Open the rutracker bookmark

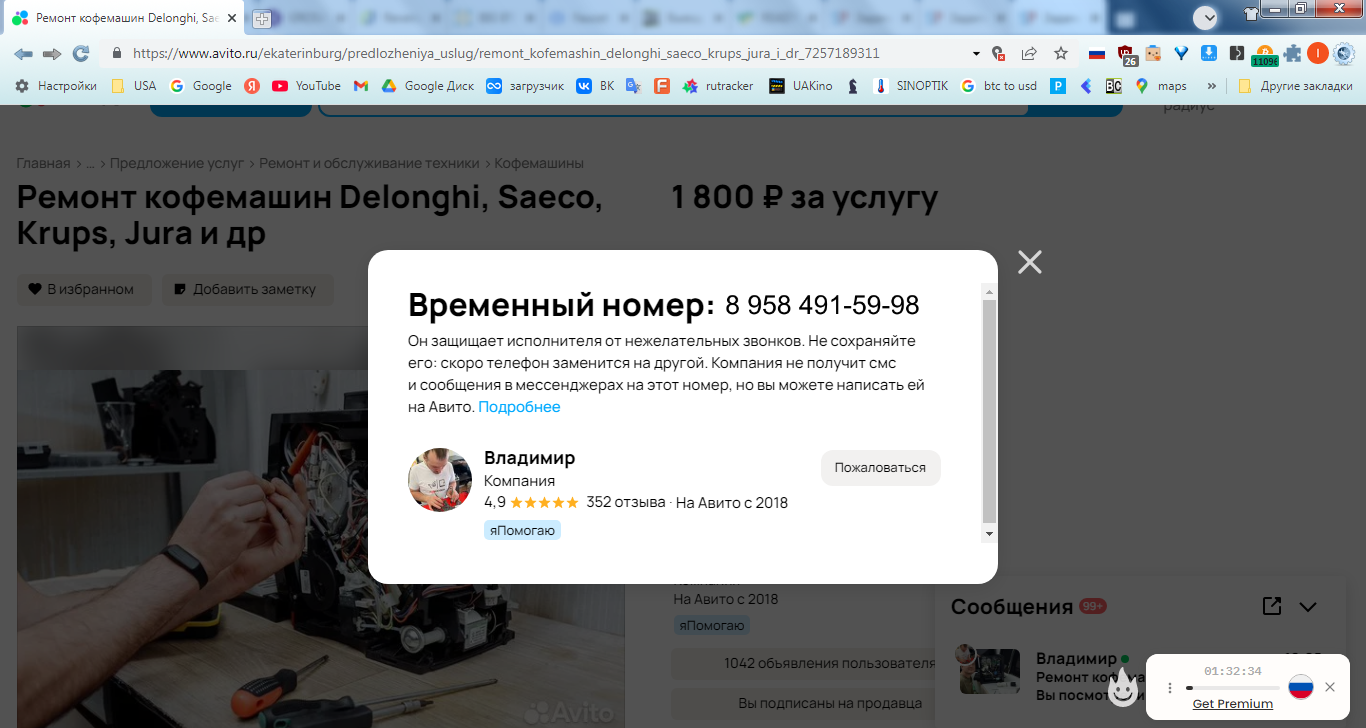click(x=718, y=86)
